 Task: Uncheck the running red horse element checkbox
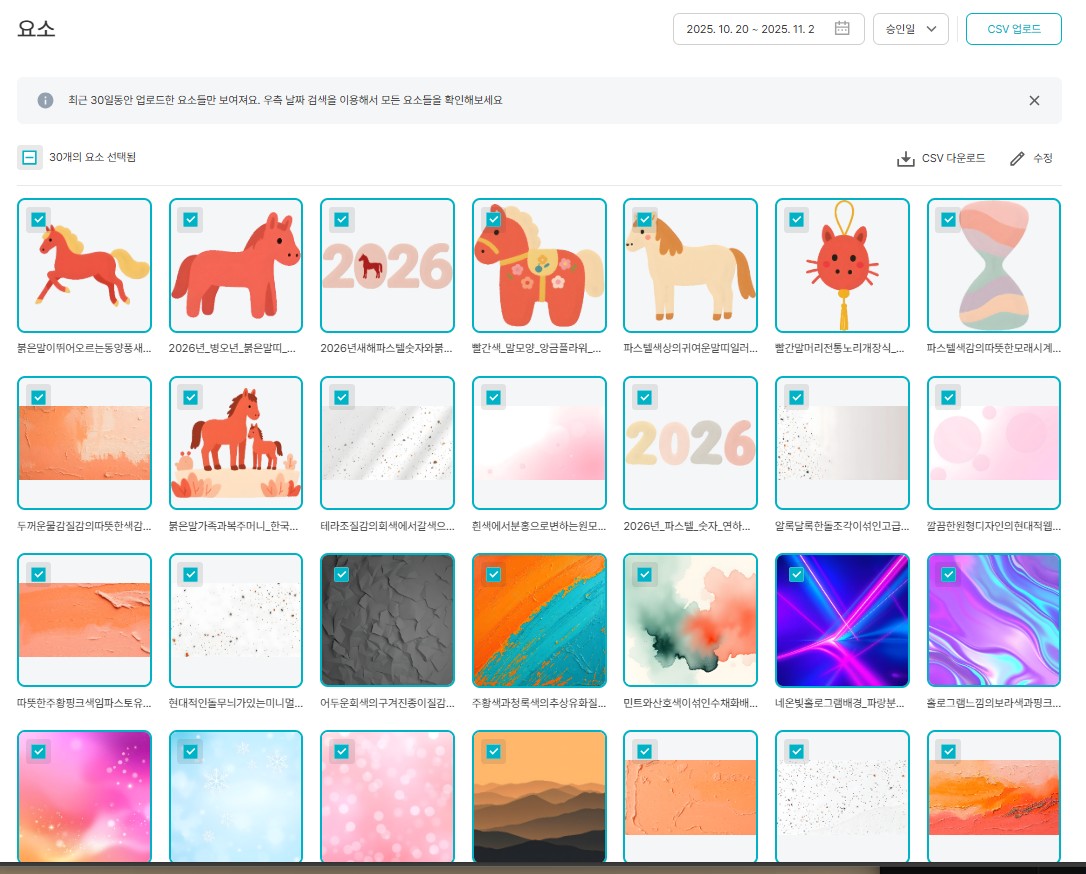tap(38, 219)
